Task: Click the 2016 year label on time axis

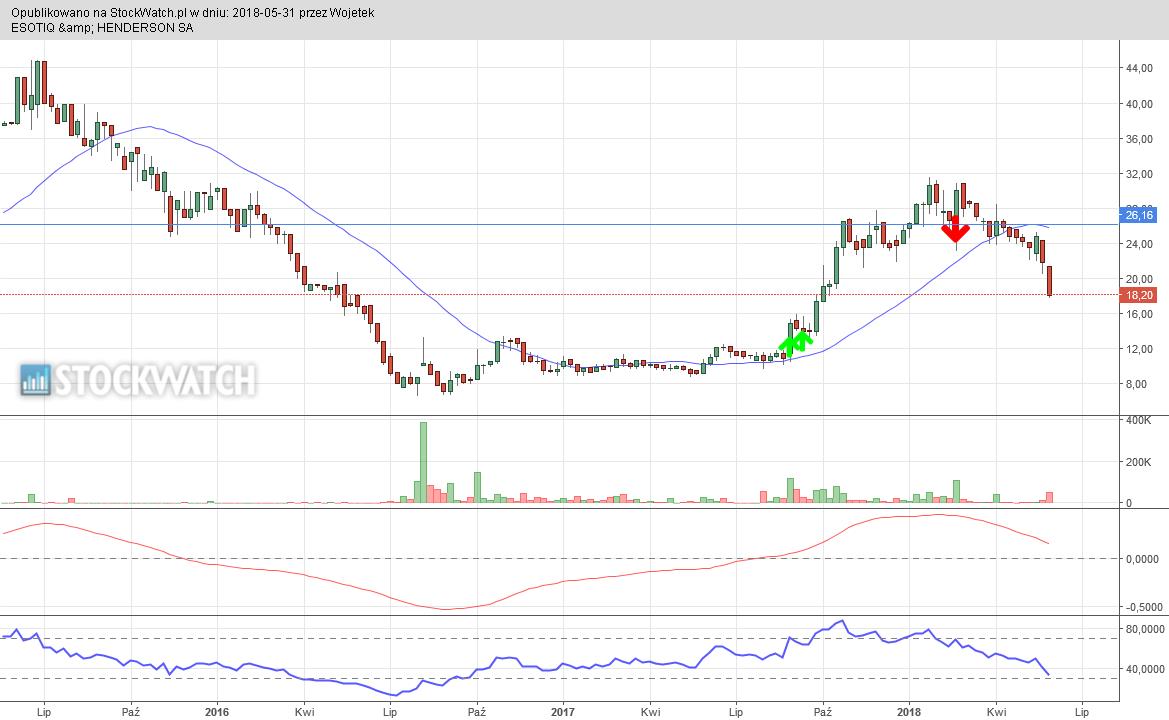Action: pos(217,712)
